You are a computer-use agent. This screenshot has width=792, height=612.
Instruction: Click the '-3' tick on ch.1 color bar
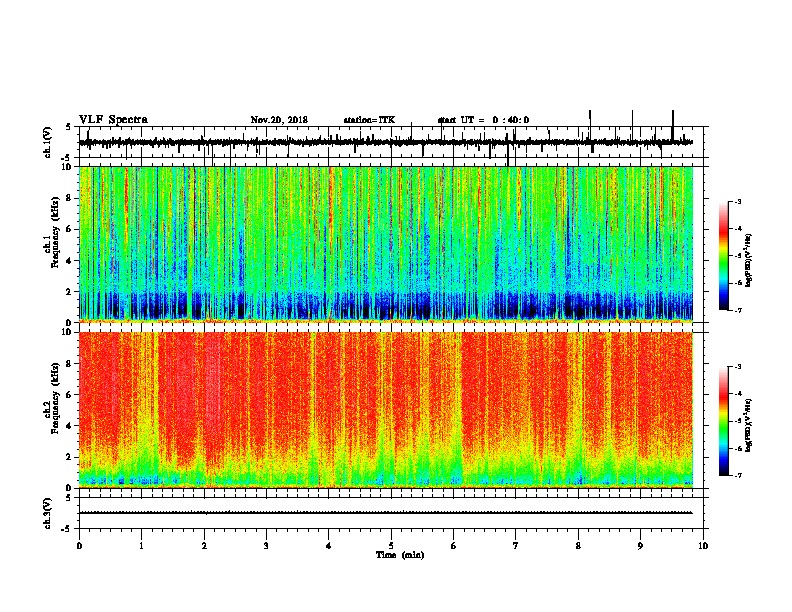point(738,201)
